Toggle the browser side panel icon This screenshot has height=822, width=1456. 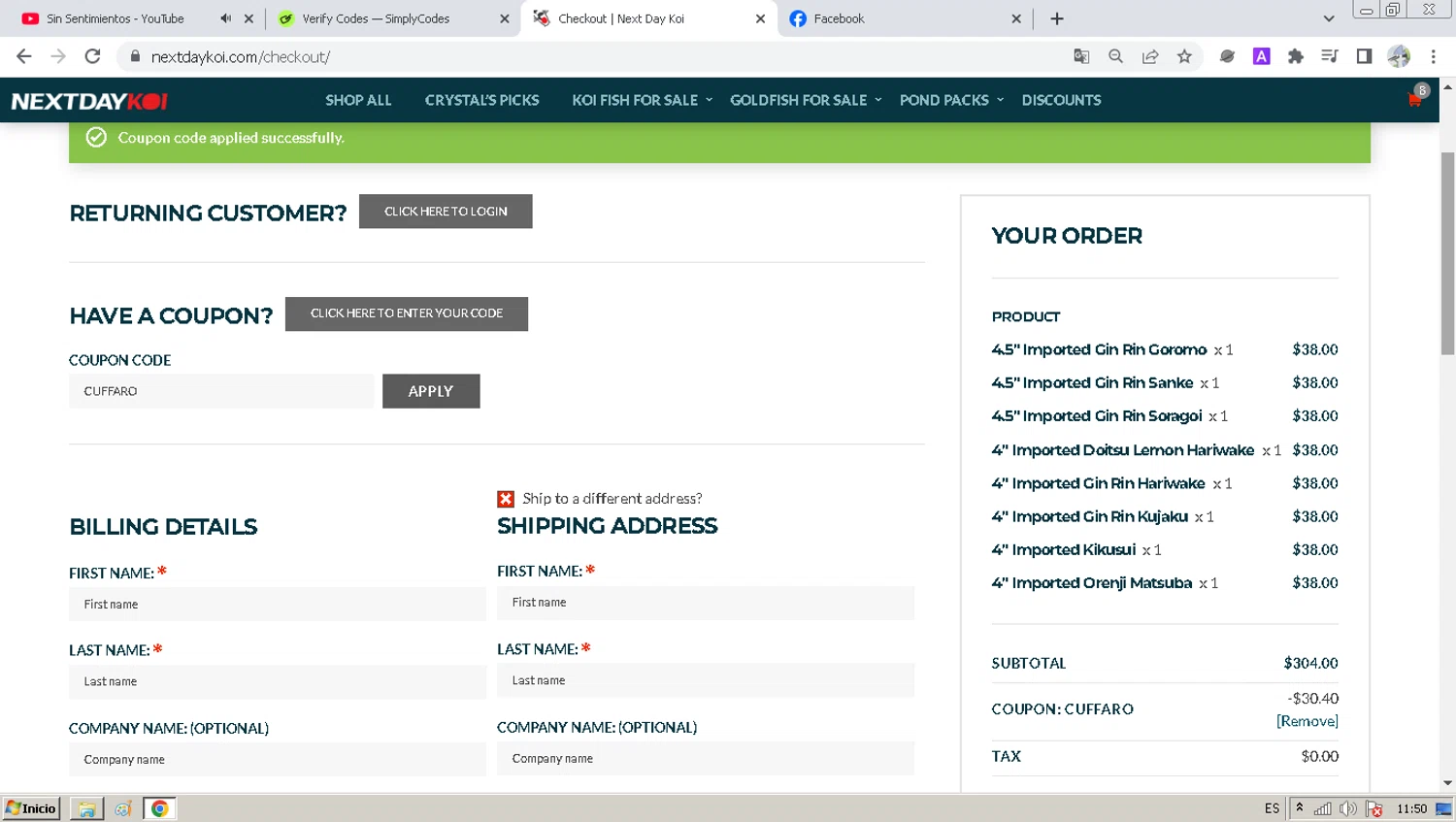pos(1364,56)
